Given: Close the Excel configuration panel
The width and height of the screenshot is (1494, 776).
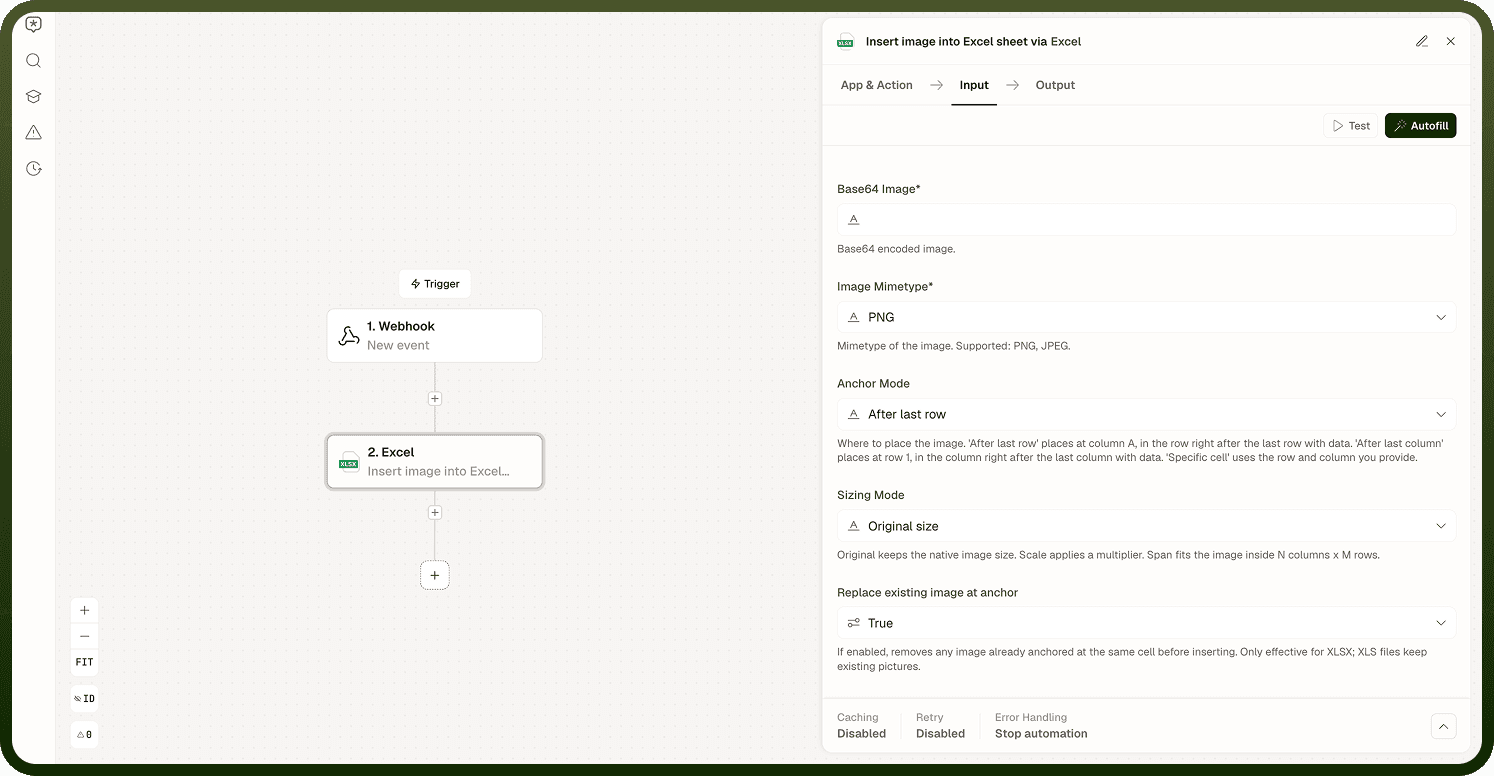Looking at the screenshot, I should coord(1451,42).
